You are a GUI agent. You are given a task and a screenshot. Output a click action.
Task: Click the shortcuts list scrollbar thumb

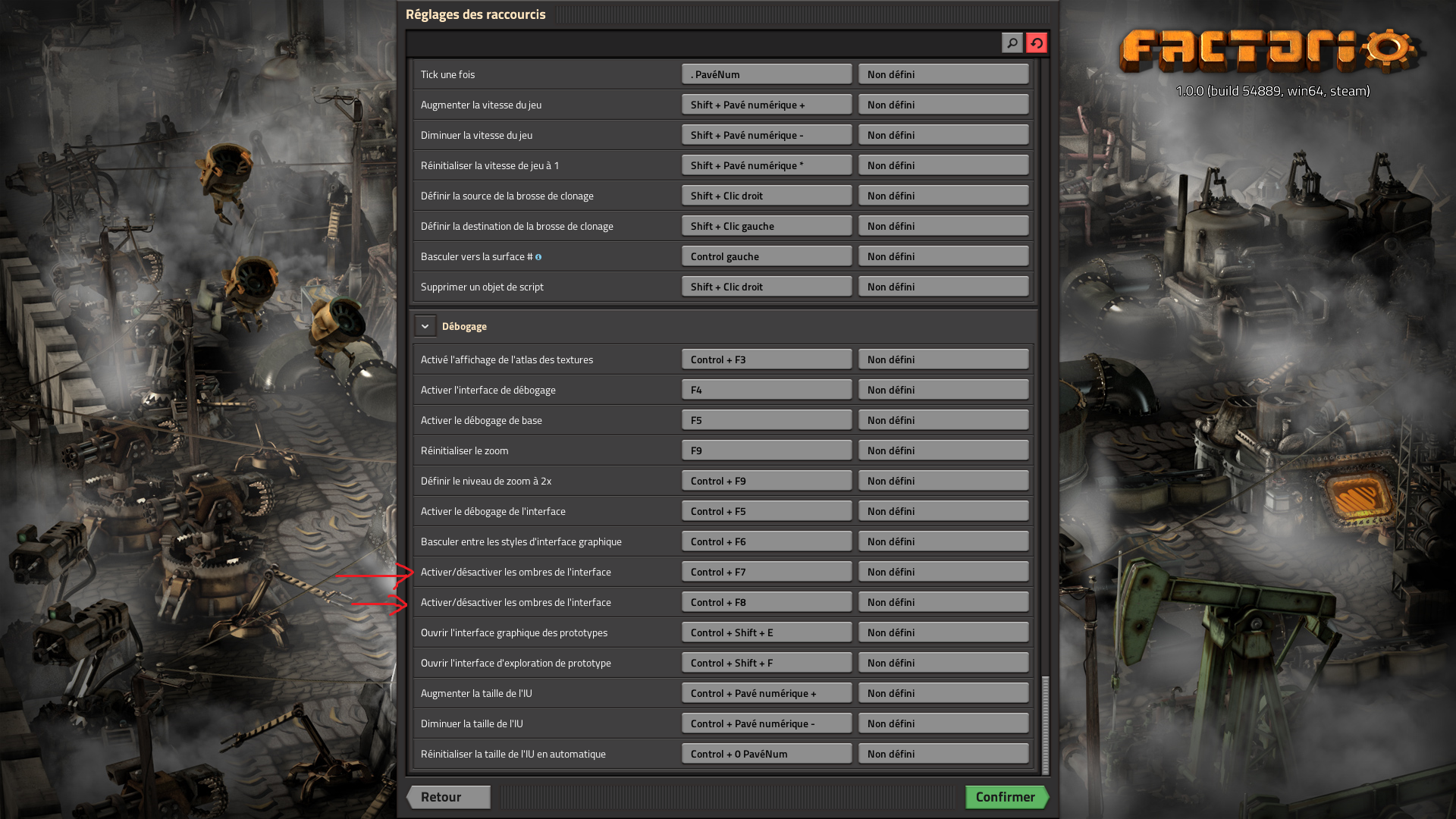point(1046,724)
